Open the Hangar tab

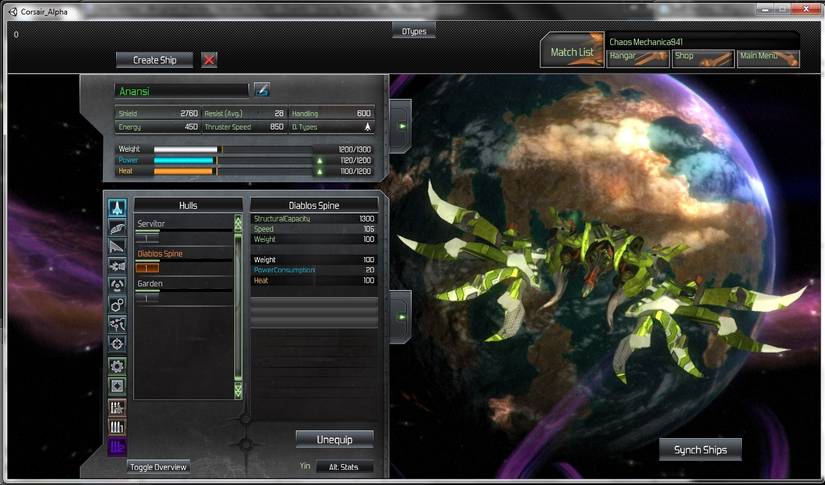click(638, 58)
